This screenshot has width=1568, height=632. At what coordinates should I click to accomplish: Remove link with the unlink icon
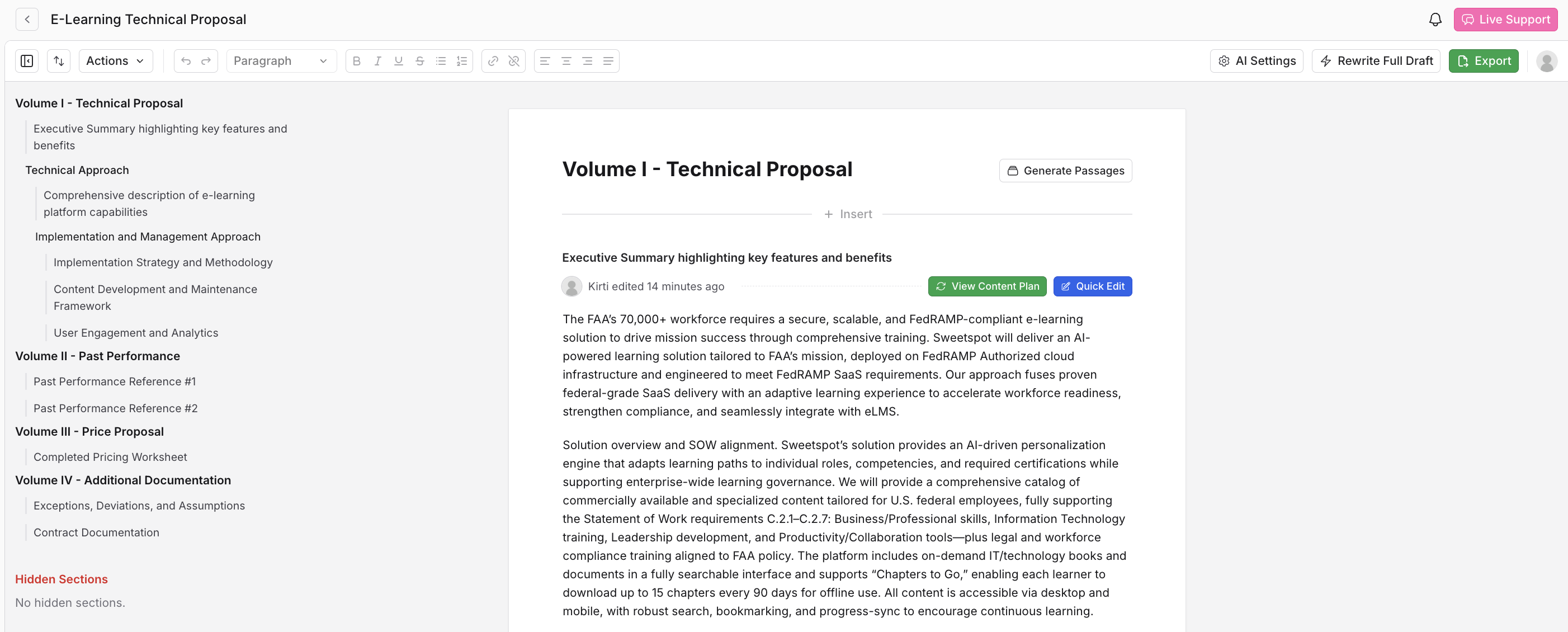coord(514,61)
